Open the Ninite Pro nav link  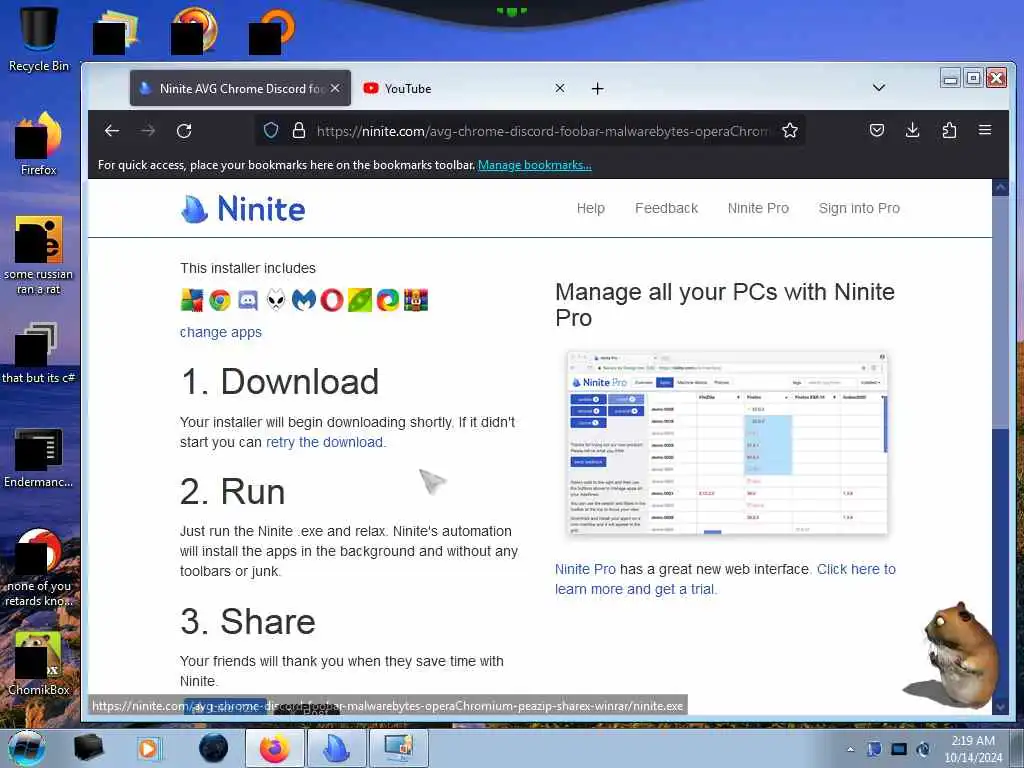(758, 208)
